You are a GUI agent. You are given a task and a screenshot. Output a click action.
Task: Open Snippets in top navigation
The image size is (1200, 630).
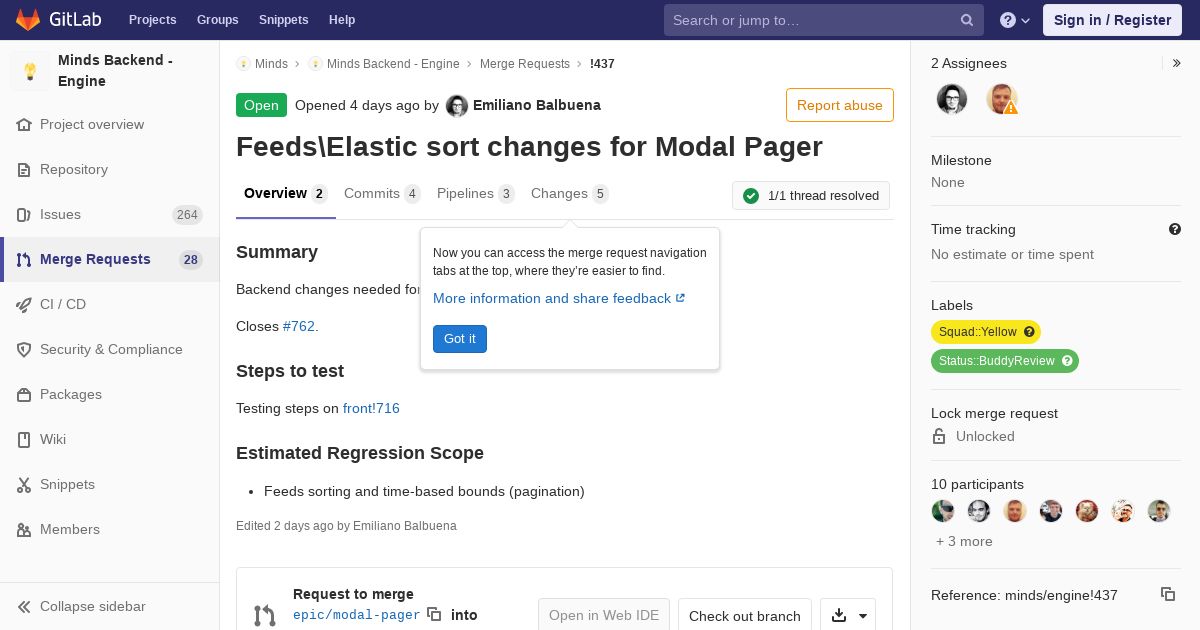pos(283,20)
